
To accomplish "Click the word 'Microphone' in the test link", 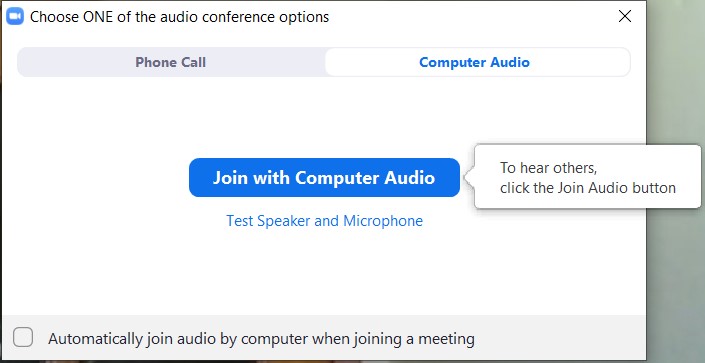I will click(383, 221).
